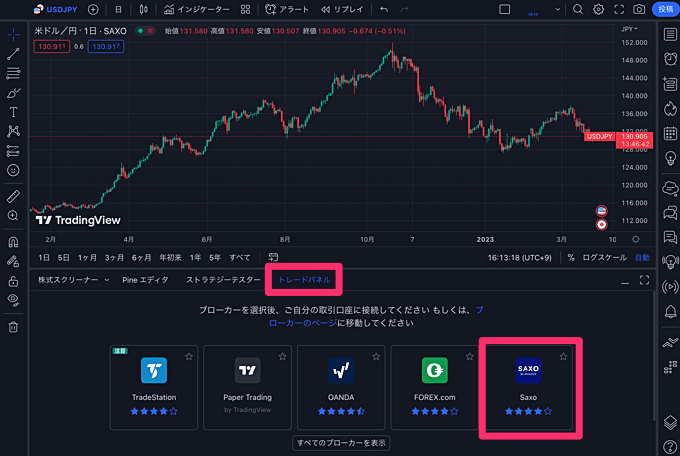Open the indicator templates grid

pos(245,10)
